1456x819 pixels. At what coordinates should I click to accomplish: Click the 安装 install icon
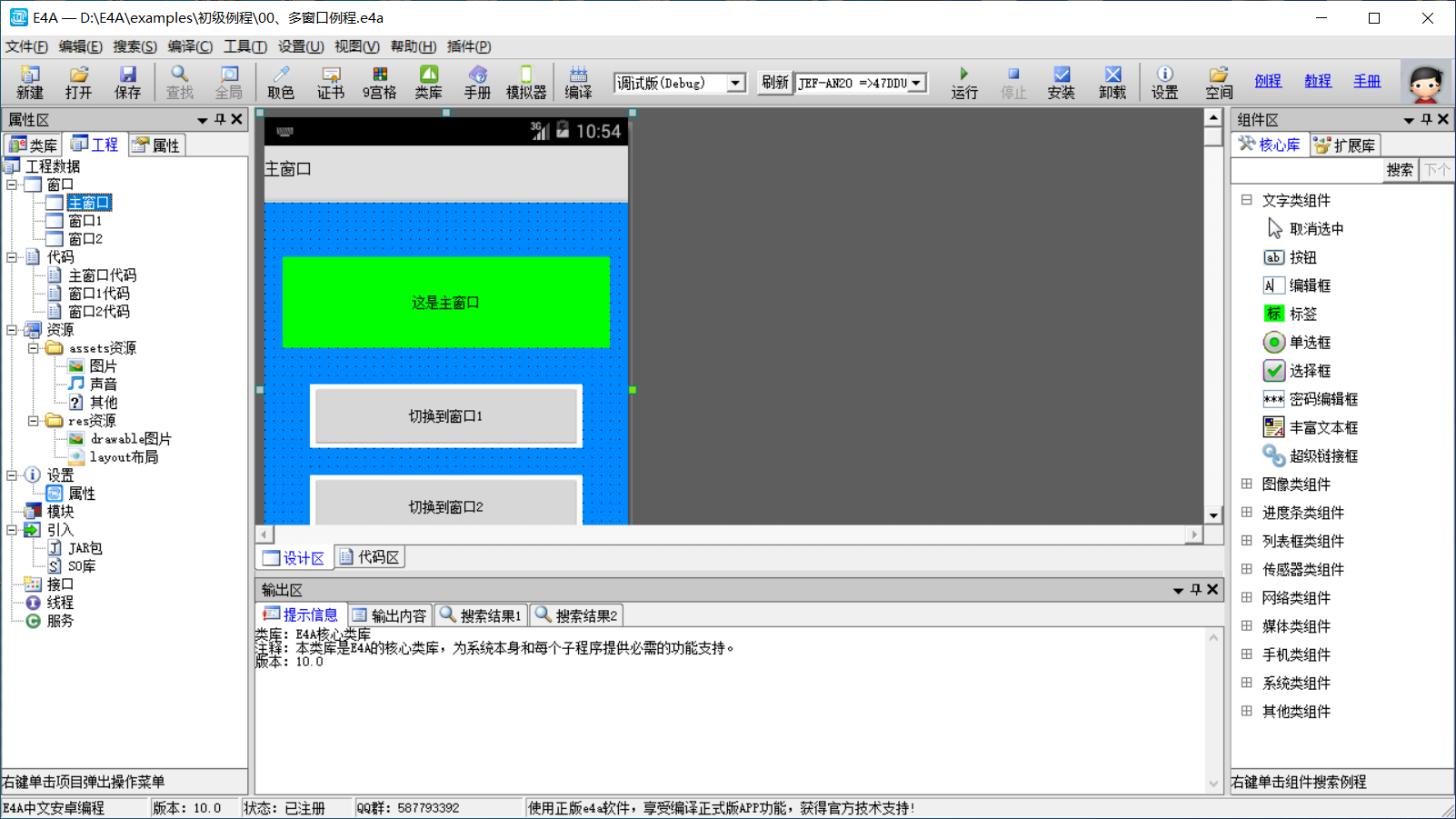click(1061, 82)
